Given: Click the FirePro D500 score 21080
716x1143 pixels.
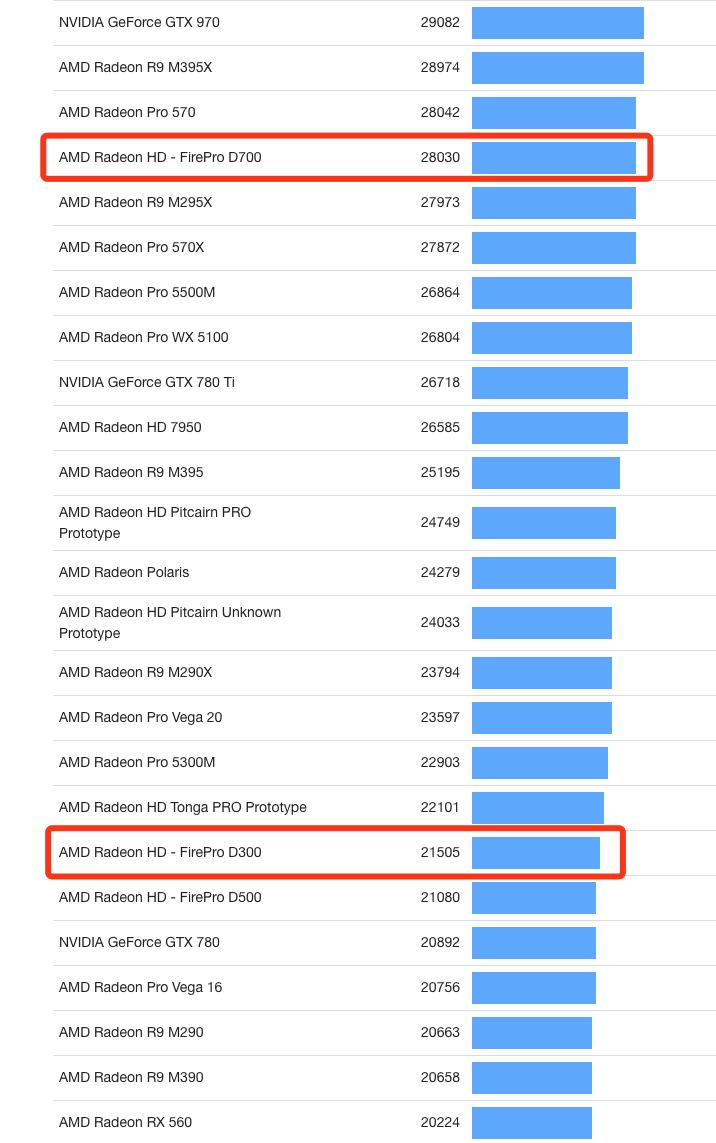Looking at the screenshot, I should [440, 897].
